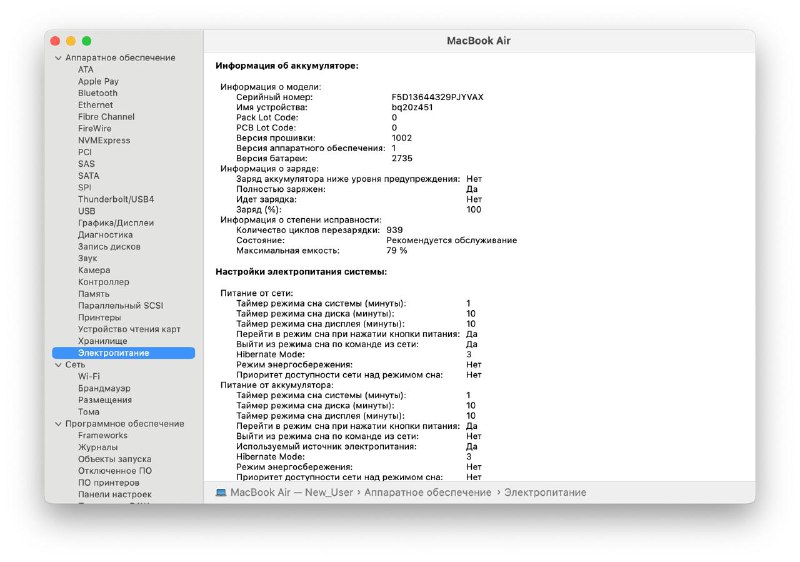Collapse the Программное обеспечение section
The height and width of the screenshot is (562, 800).
tap(58, 424)
